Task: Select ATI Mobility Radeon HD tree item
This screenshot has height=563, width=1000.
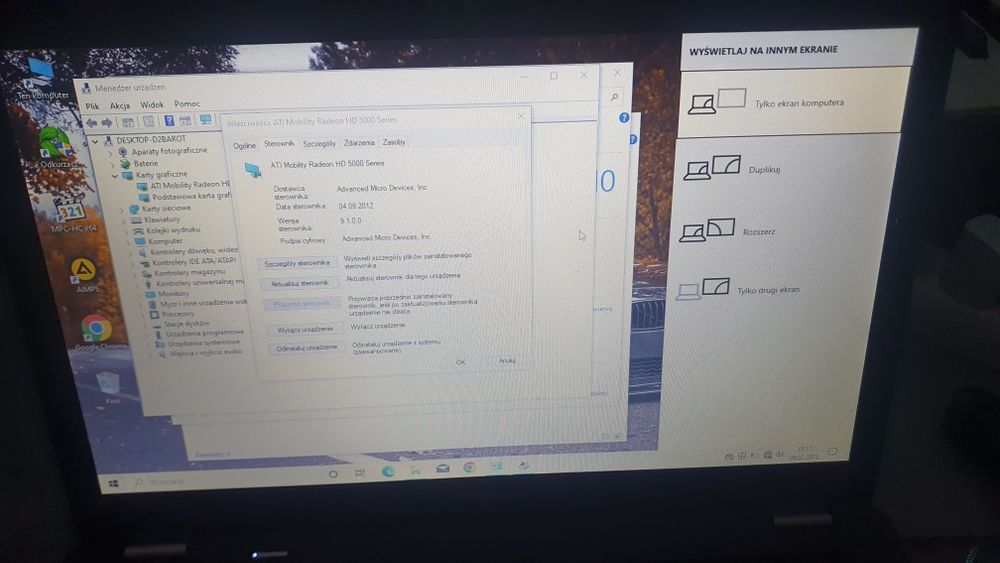Action: coord(184,186)
